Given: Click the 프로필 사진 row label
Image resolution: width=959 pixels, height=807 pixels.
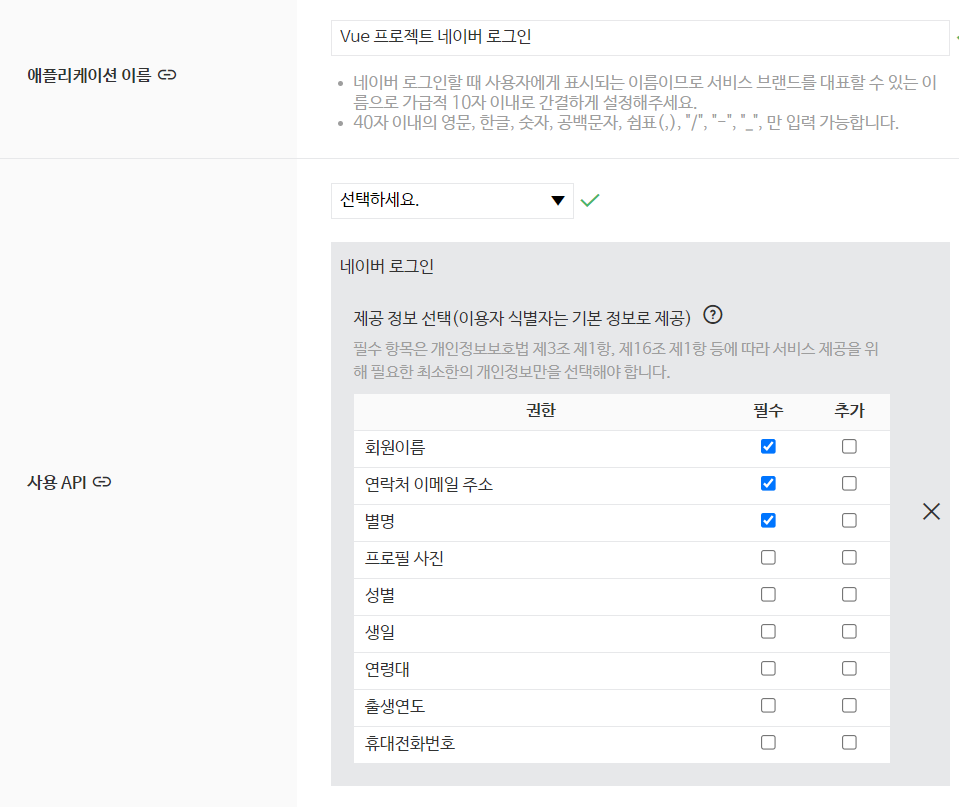Looking at the screenshot, I should pos(404,559).
